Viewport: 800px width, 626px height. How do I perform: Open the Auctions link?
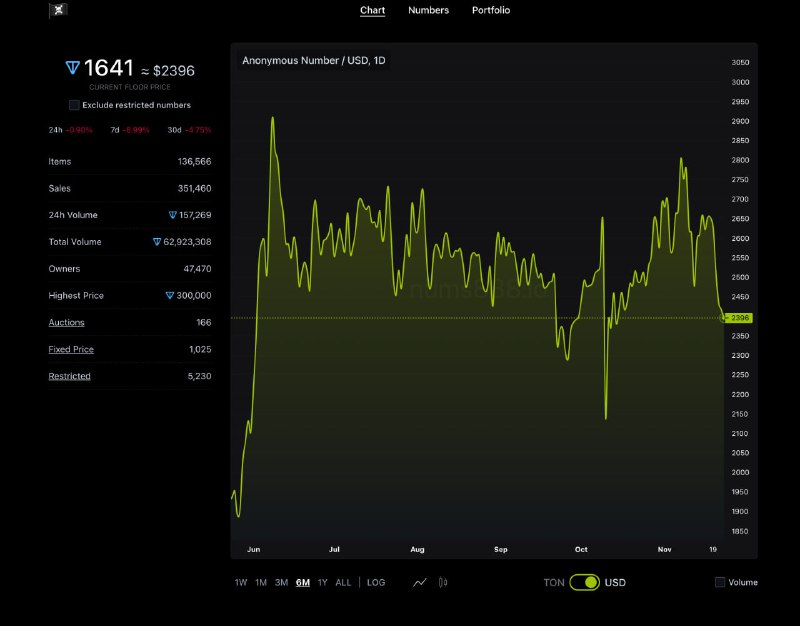point(67,323)
